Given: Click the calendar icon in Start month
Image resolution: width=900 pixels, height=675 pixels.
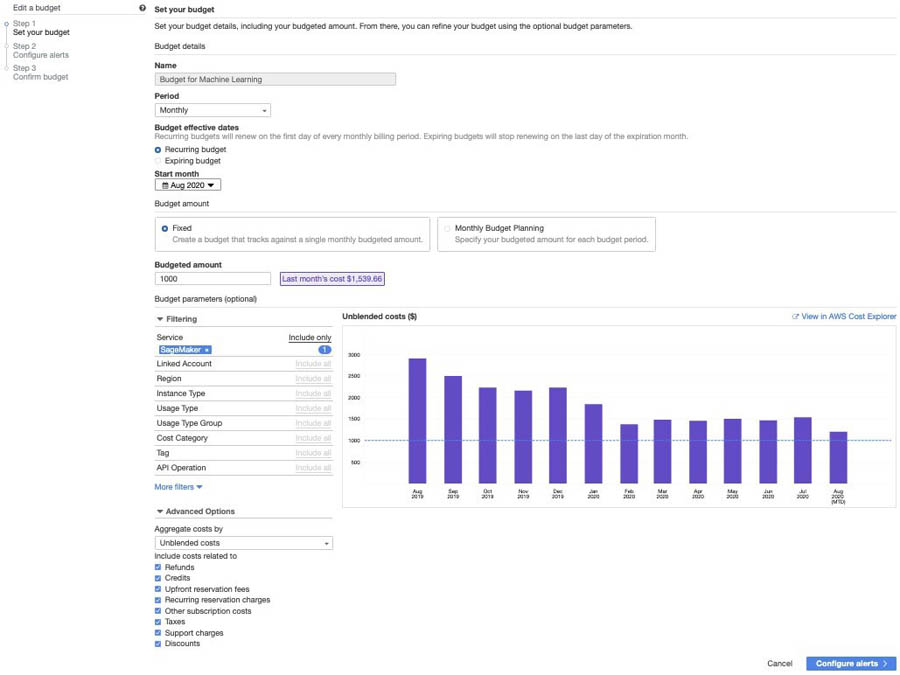Looking at the screenshot, I should click(165, 185).
